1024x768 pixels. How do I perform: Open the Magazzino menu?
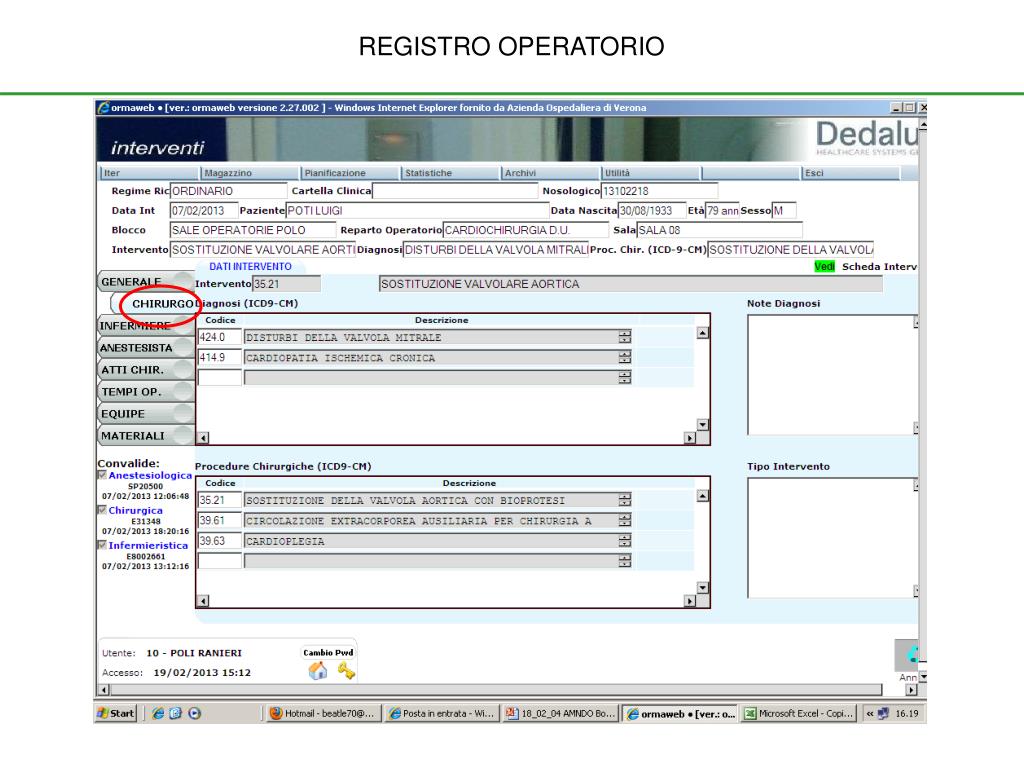point(249,173)
